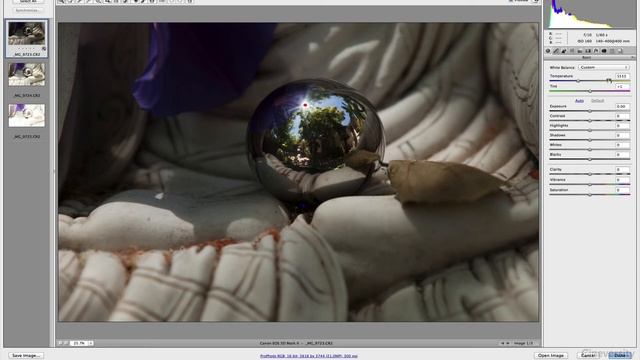The width and height of the screenshot is (640, 360).
Task: Click the Temperature slider track
Action: point(590,81)
